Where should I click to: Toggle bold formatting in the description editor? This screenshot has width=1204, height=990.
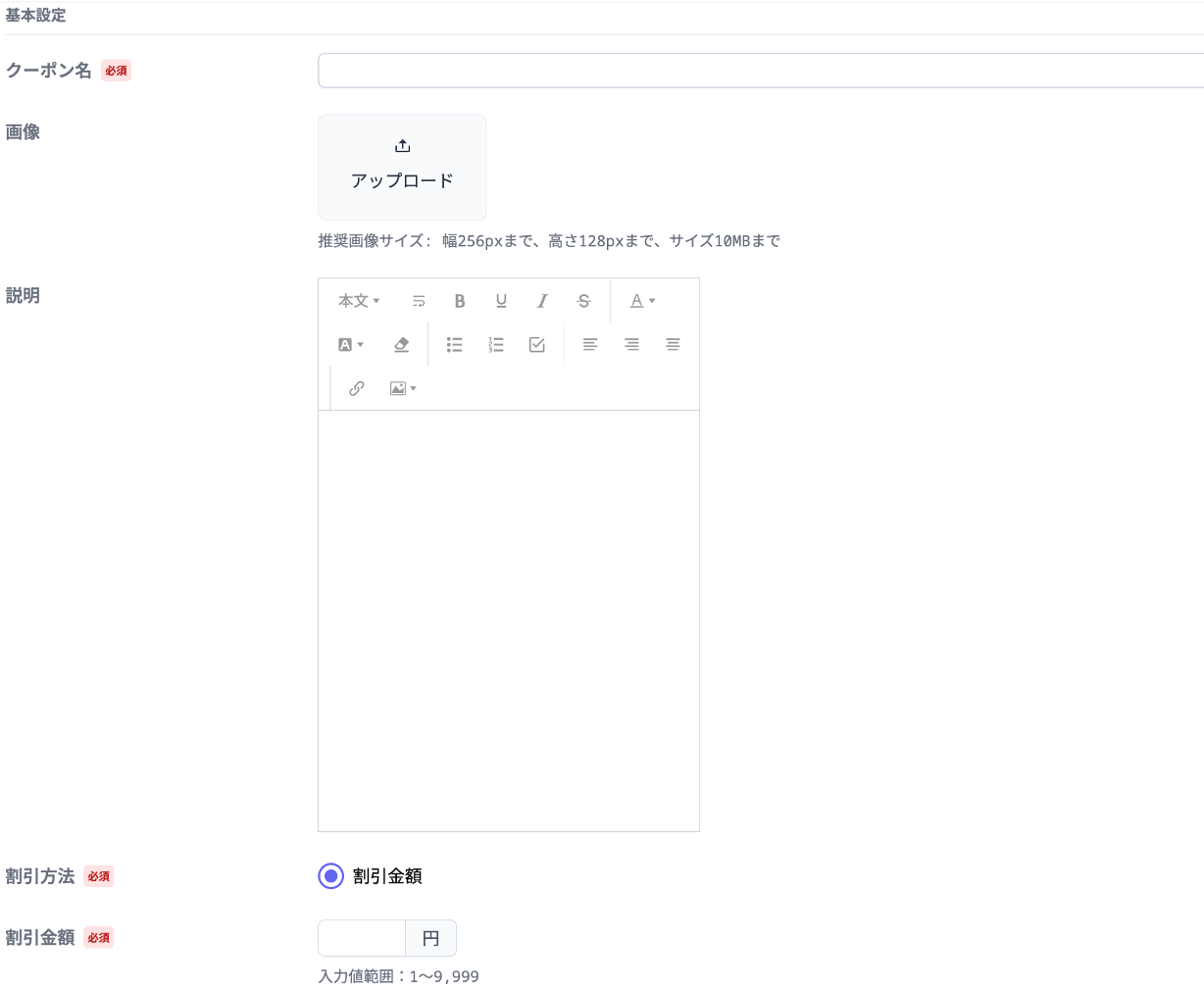pyautogui.click(x=459, y=301)
